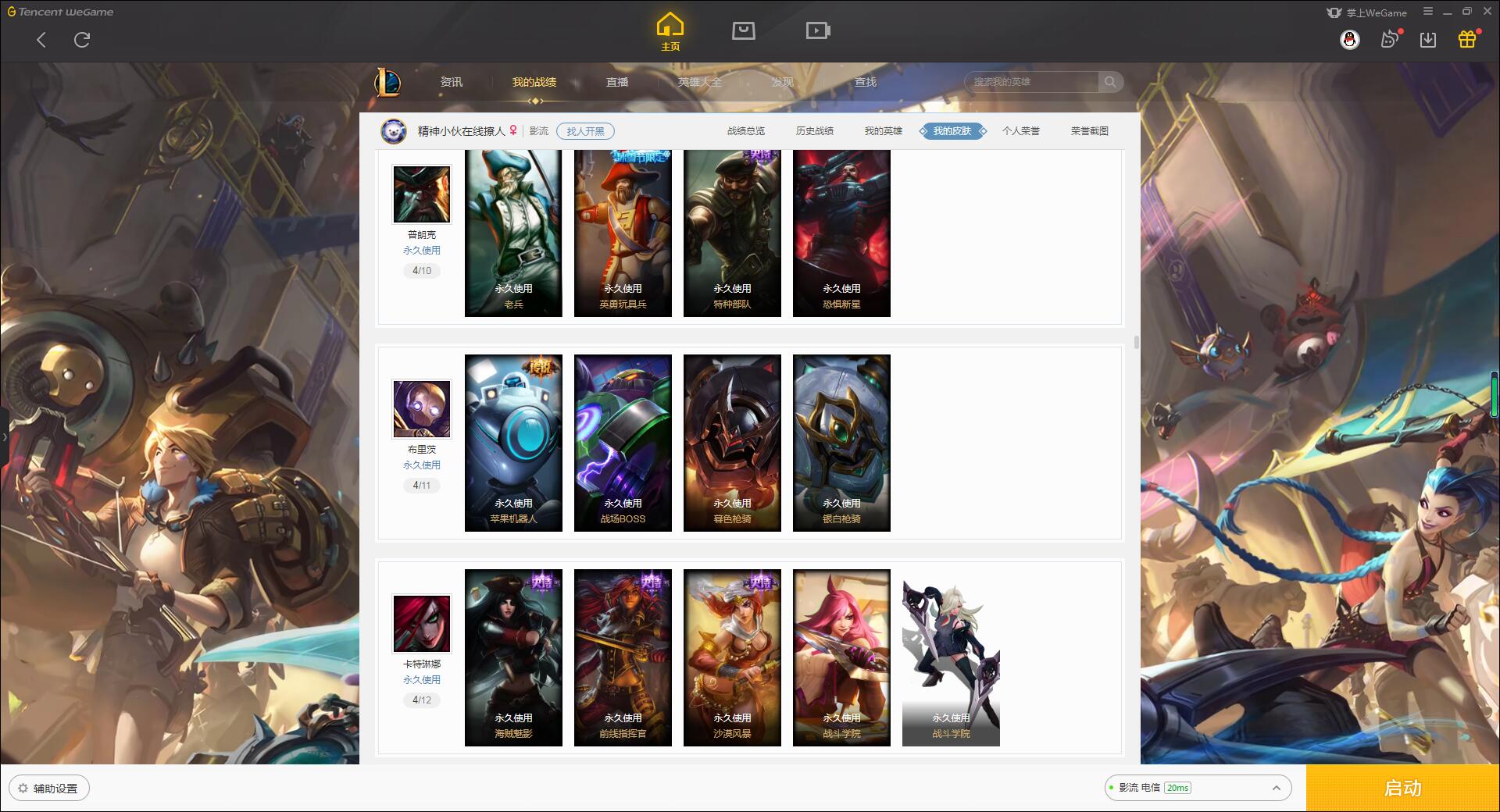The height and width of the screenshot is (812, 1500).
Task: Open the 苹果机器人 skin card
Action: coord(513,443)
